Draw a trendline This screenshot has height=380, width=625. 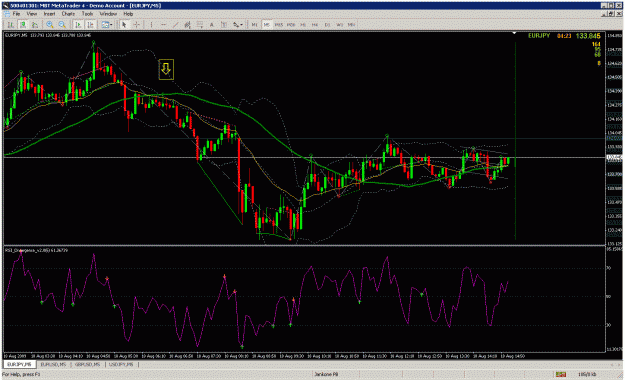(x=175, y=25)
